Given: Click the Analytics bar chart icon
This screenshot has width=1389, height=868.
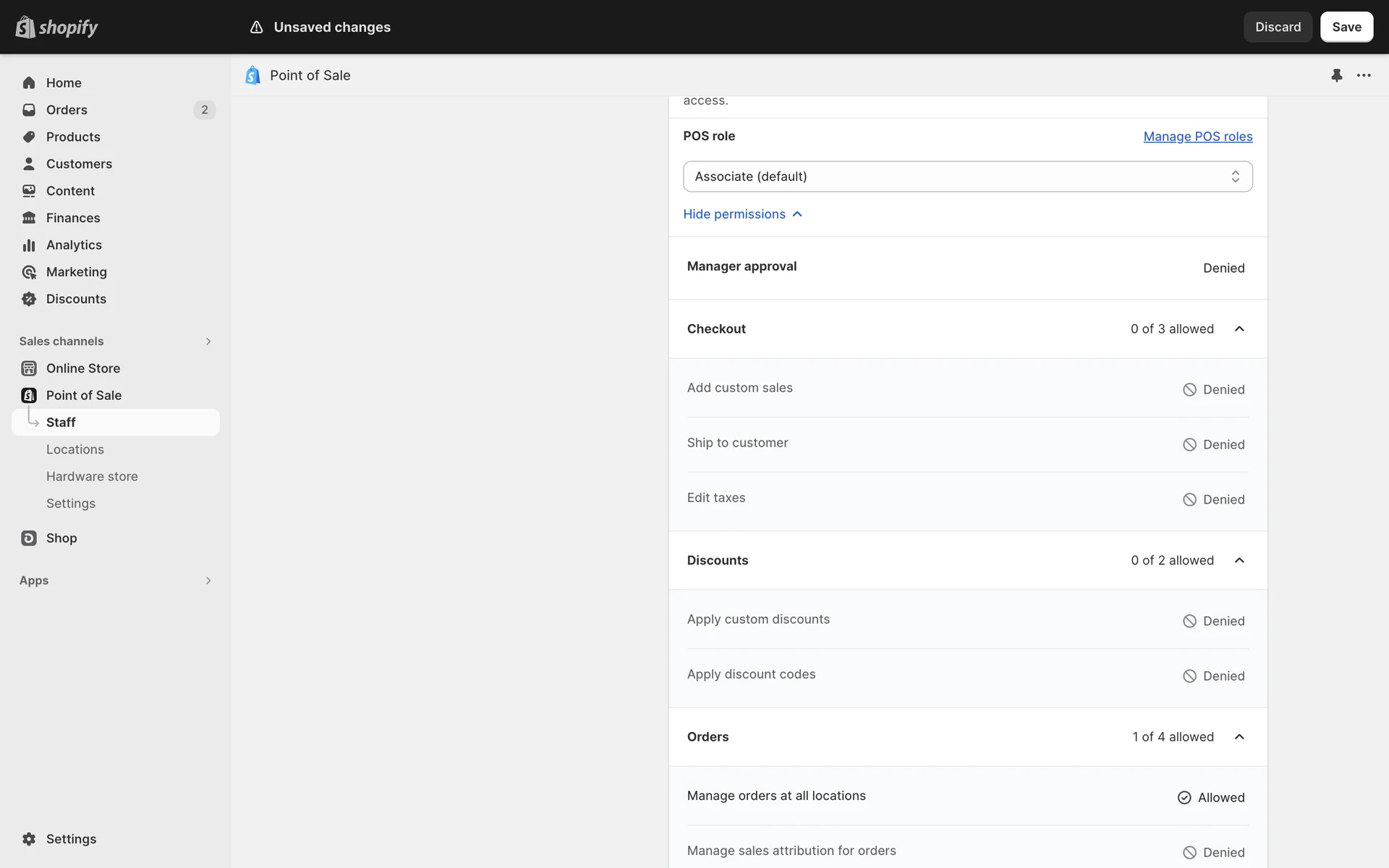Looking at the screenshot, I should tap(29, 245).
